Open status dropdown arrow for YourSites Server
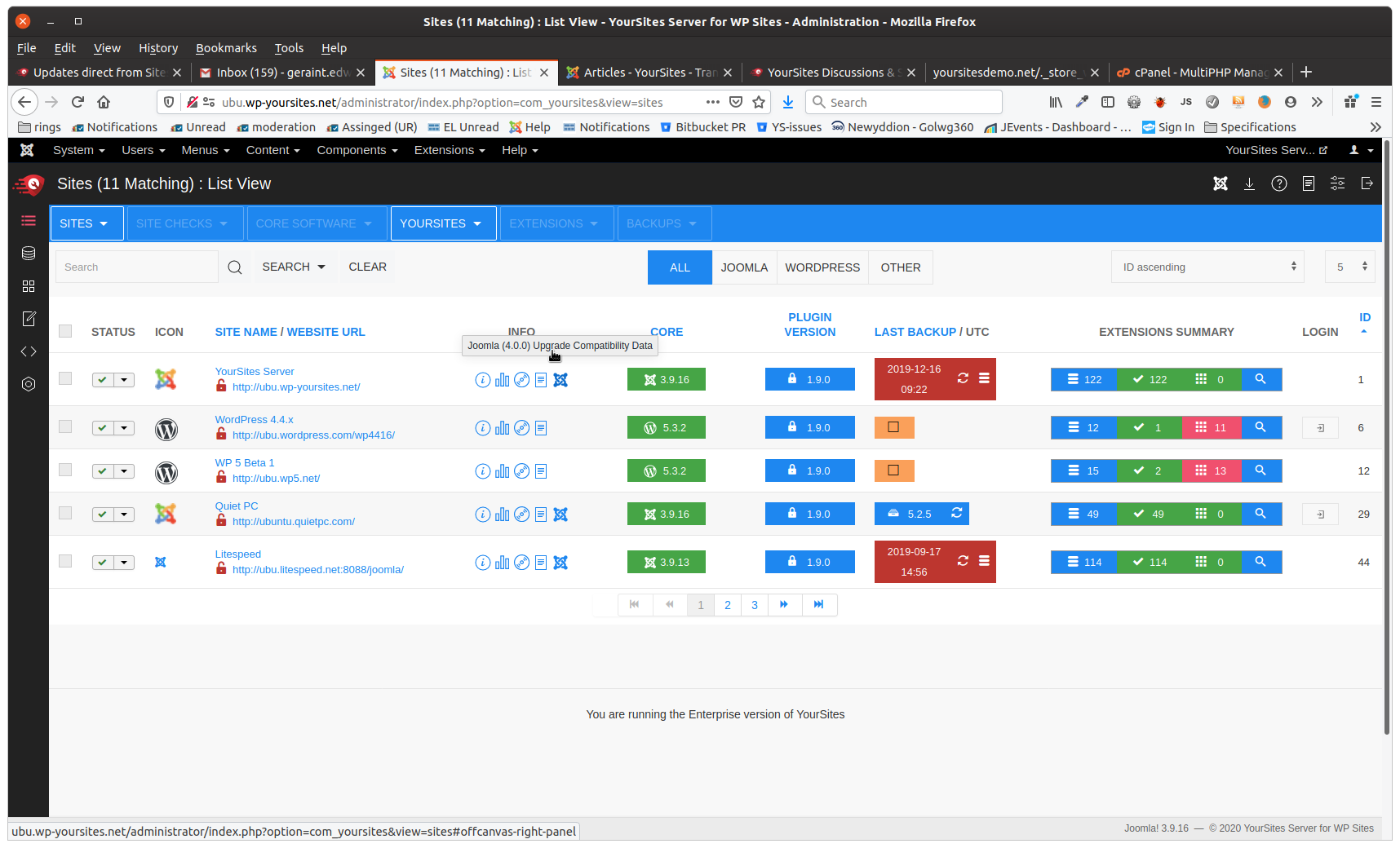 coord(124,380)
